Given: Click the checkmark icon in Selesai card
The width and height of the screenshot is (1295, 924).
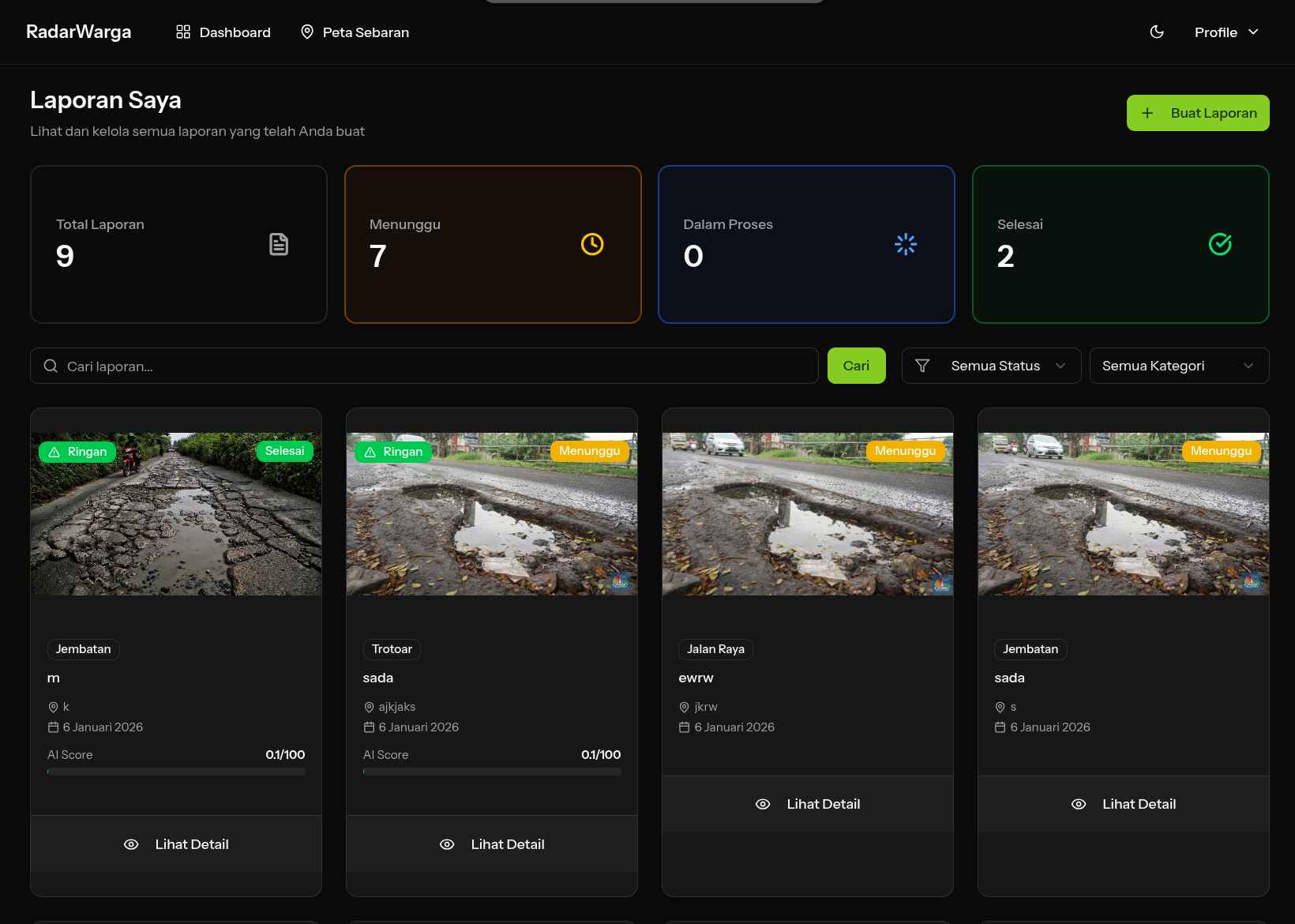Looking at the screenshot, I should (x=1220, y=244).
